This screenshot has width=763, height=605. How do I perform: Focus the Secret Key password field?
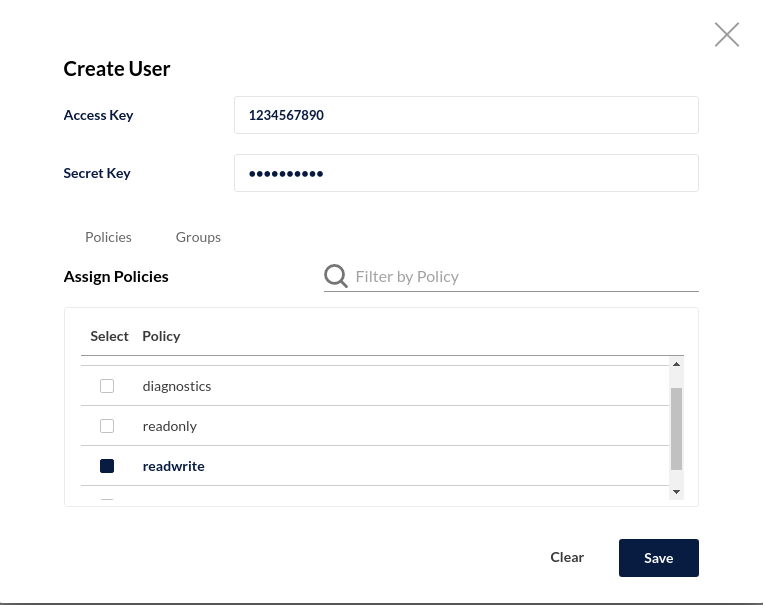point(466,173)
